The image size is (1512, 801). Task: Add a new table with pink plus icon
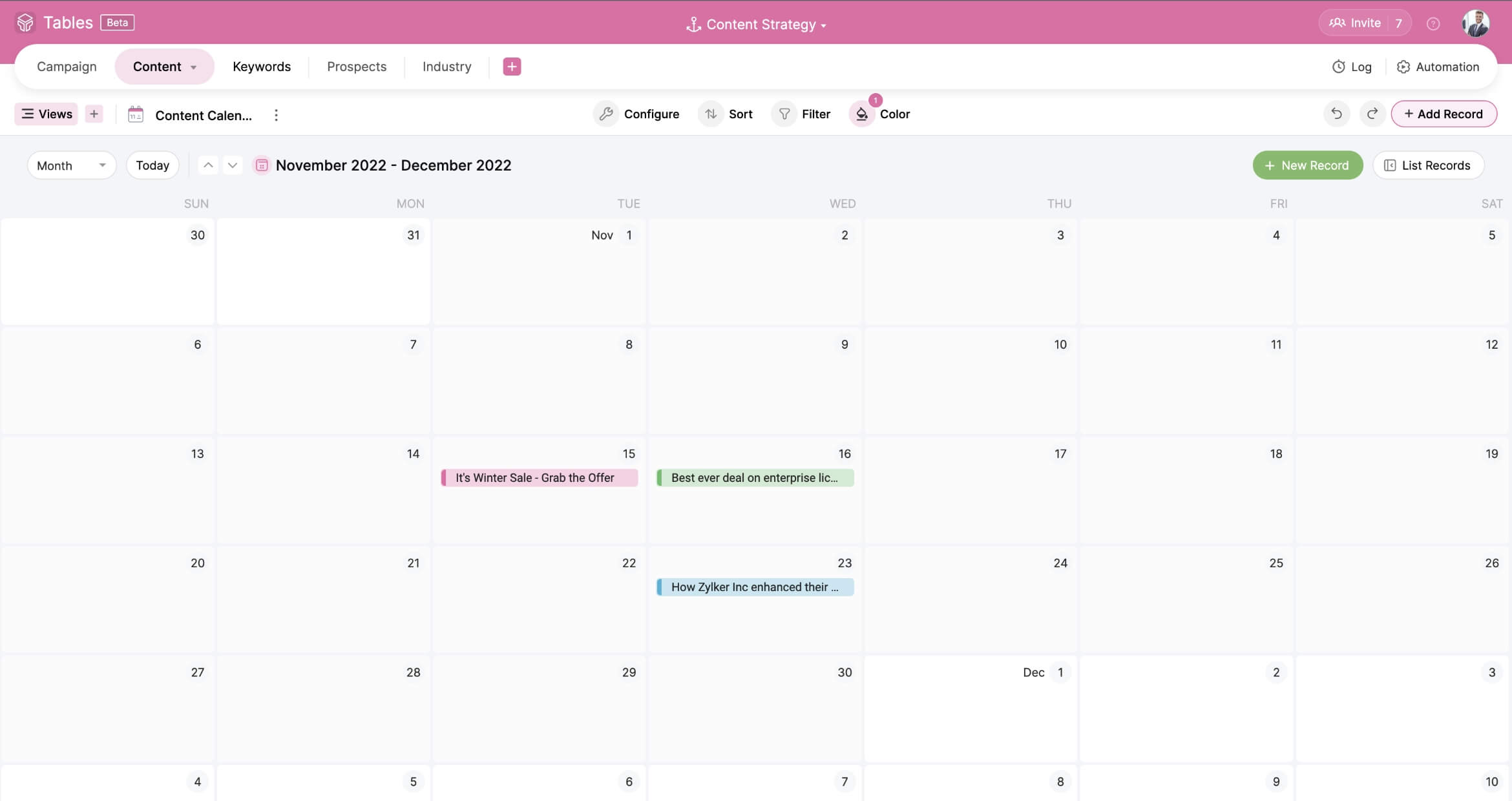pyautogui.click(x=512, y=67)
